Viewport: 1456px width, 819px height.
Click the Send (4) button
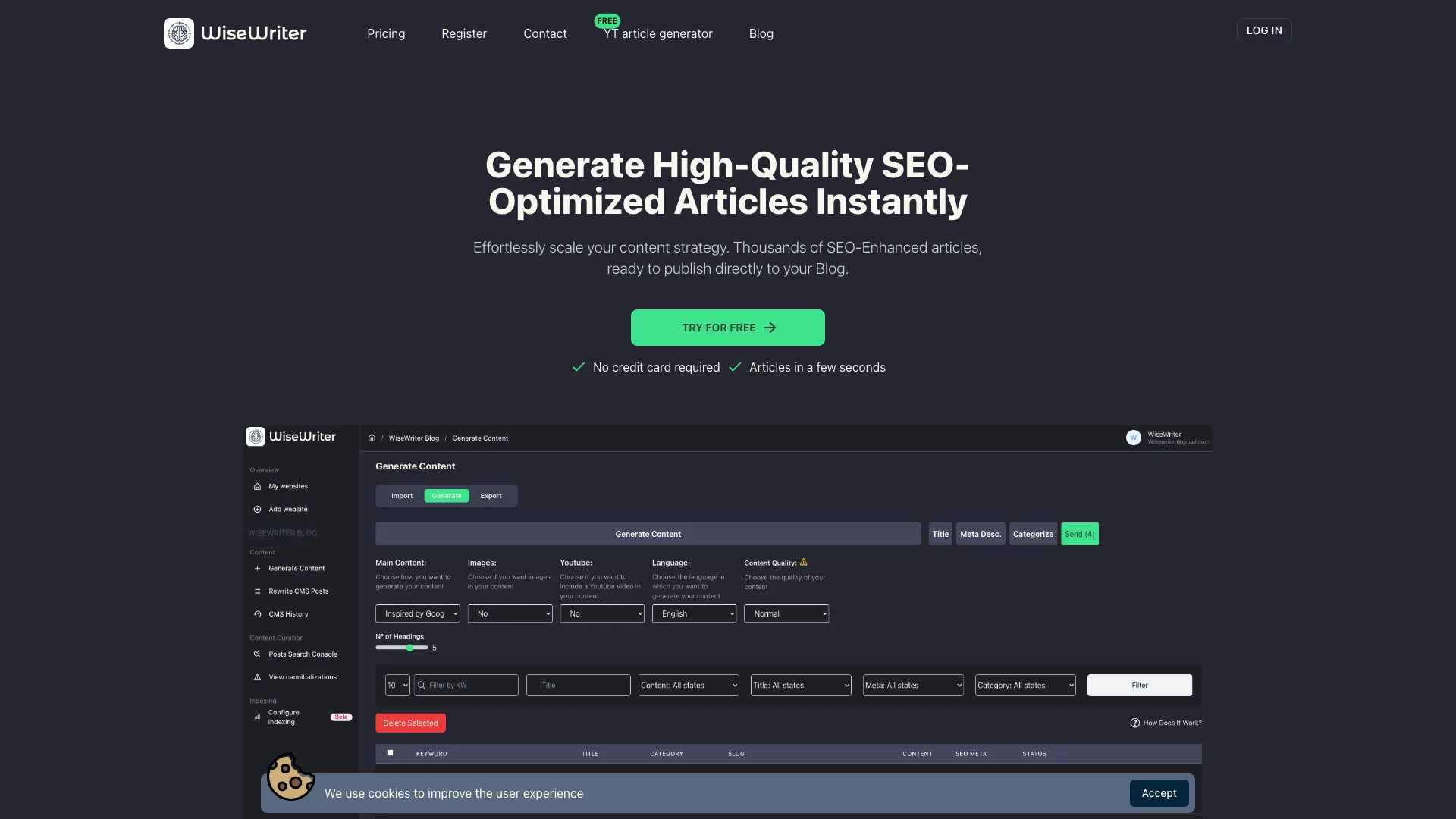coord(1080,534)
